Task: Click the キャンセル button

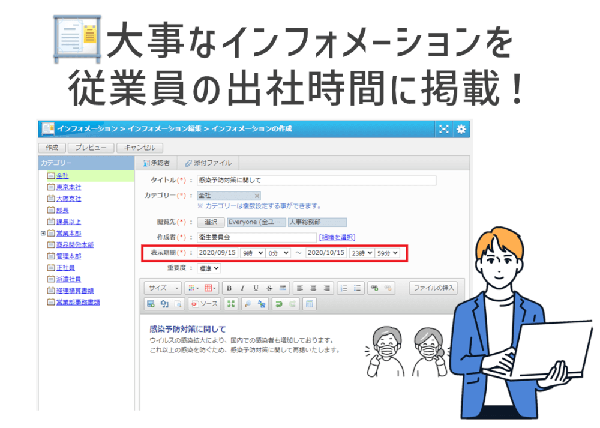Action: click(140, 148)
